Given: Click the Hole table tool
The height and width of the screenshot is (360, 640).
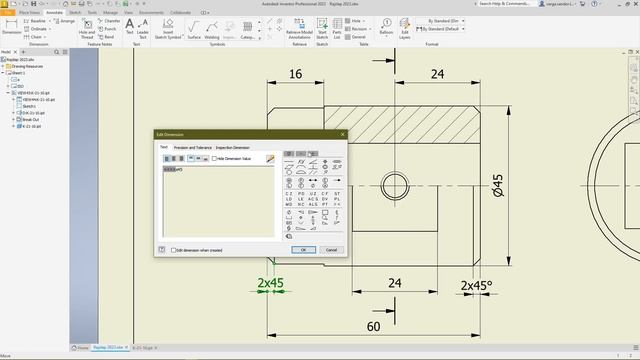Looking at the screenshot, I should [x=353, y=21].
